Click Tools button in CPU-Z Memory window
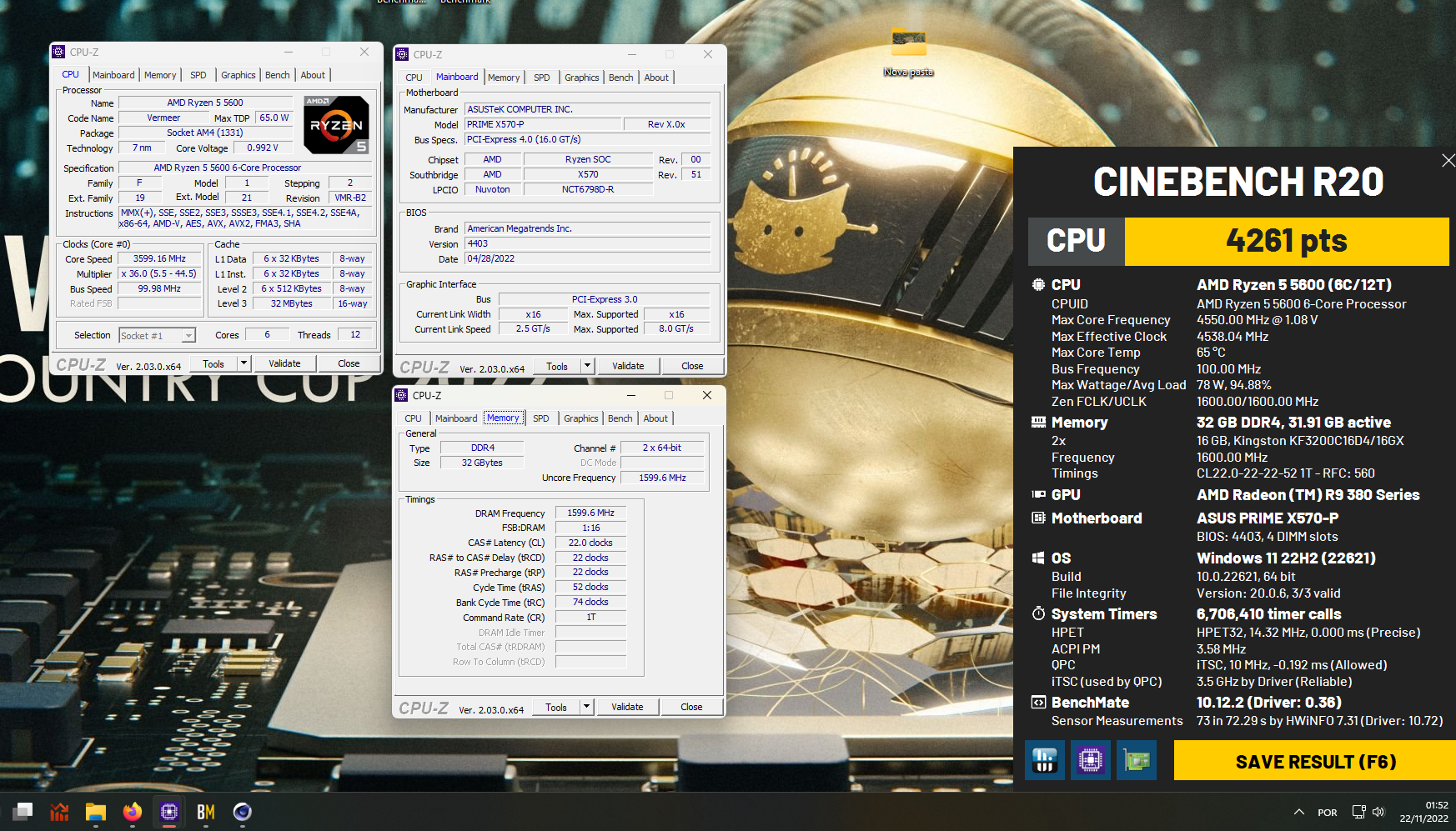This screenshot has height=831, width=1456. tap(556, 707)
